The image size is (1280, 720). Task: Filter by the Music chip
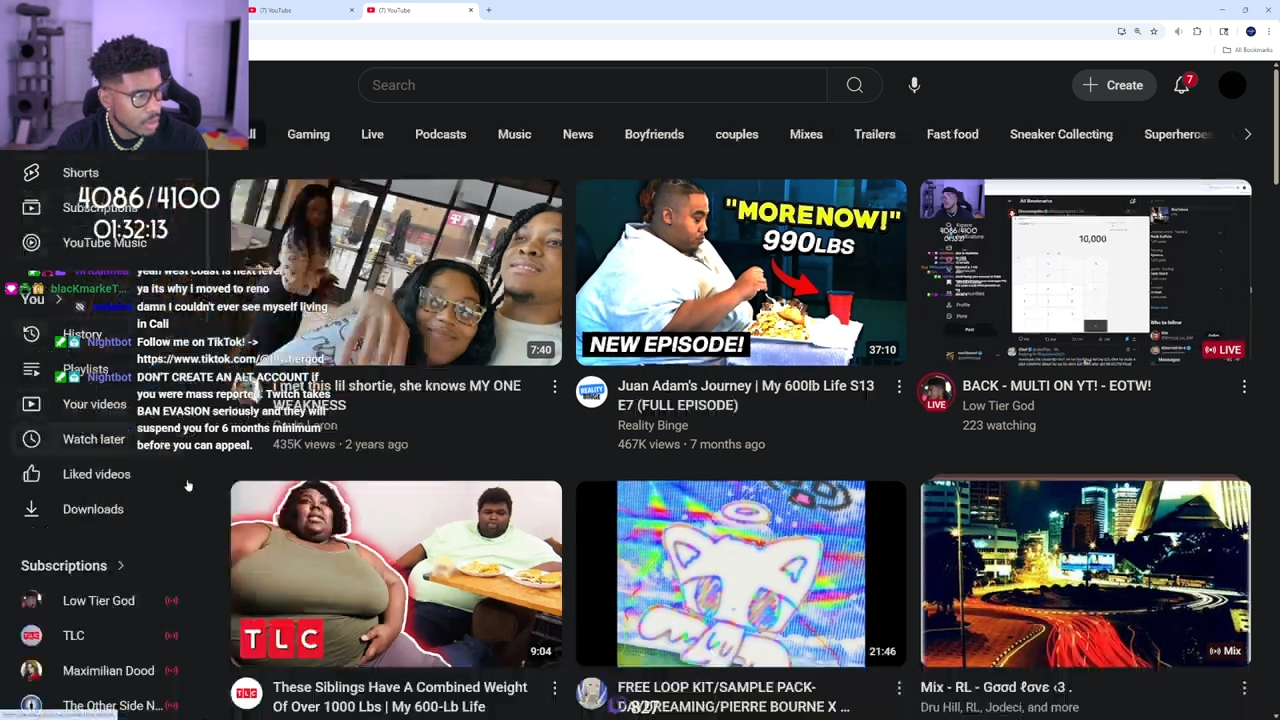(515, 134)
